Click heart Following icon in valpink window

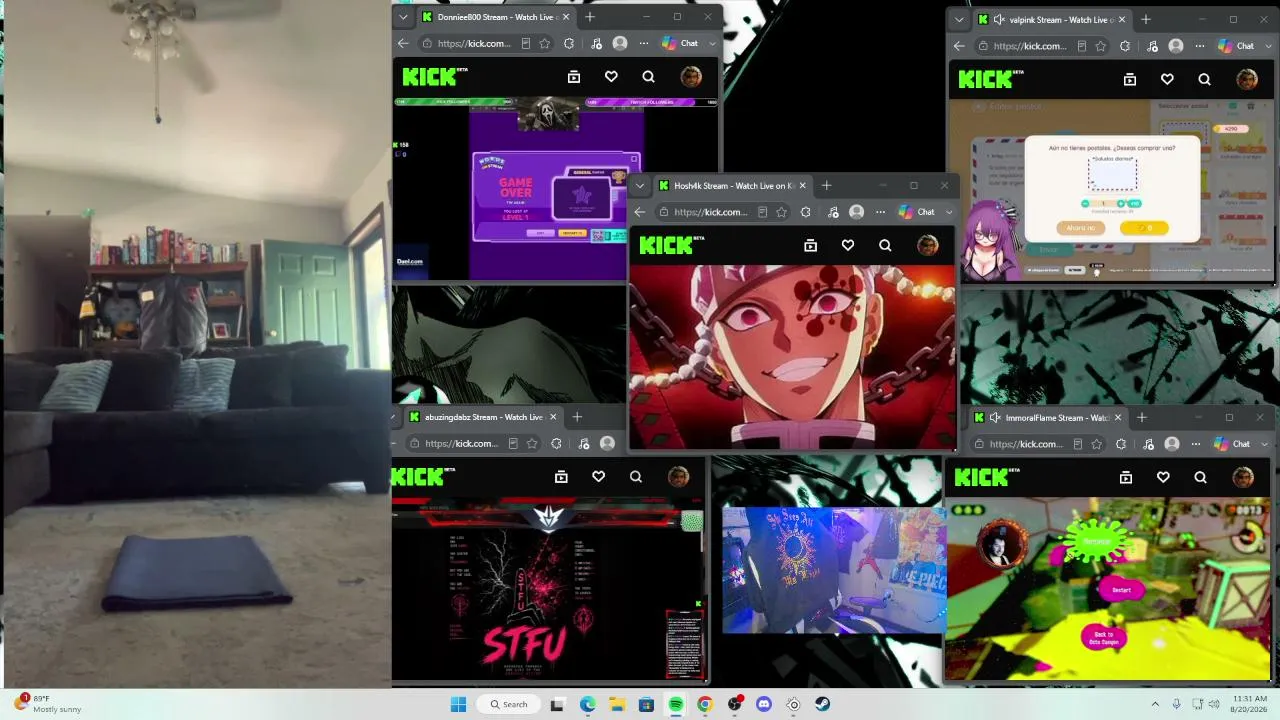[1167, 79]
